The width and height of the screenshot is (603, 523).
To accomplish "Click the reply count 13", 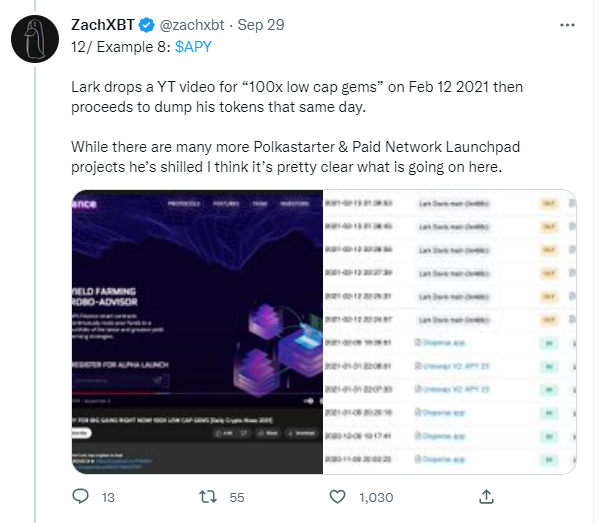I will point(110,496).
